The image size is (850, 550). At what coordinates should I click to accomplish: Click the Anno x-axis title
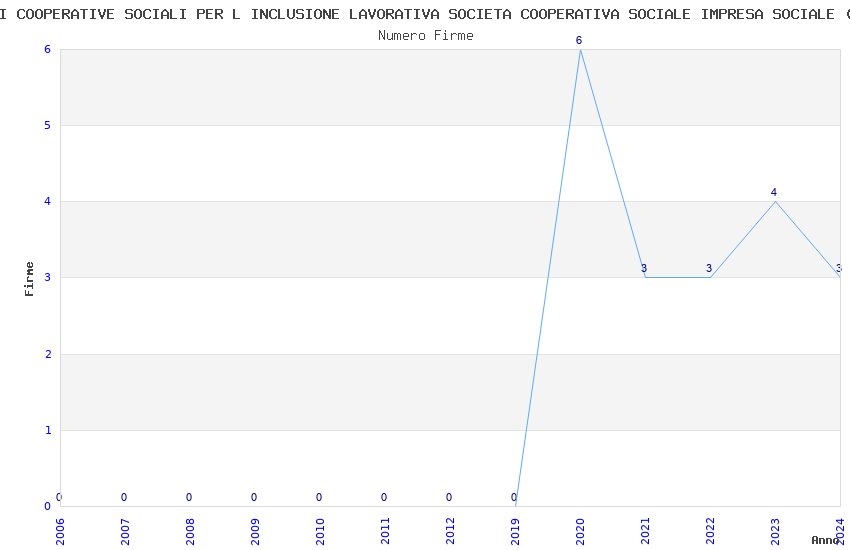pyautogui.click(x=826, y=540)
